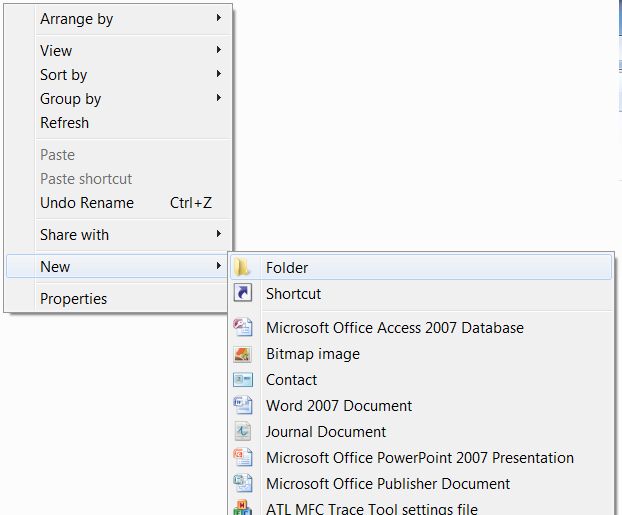Choose Undo Rename in context menu
Viewport: 622px width, 515px height.
click(x=87, y=202)
